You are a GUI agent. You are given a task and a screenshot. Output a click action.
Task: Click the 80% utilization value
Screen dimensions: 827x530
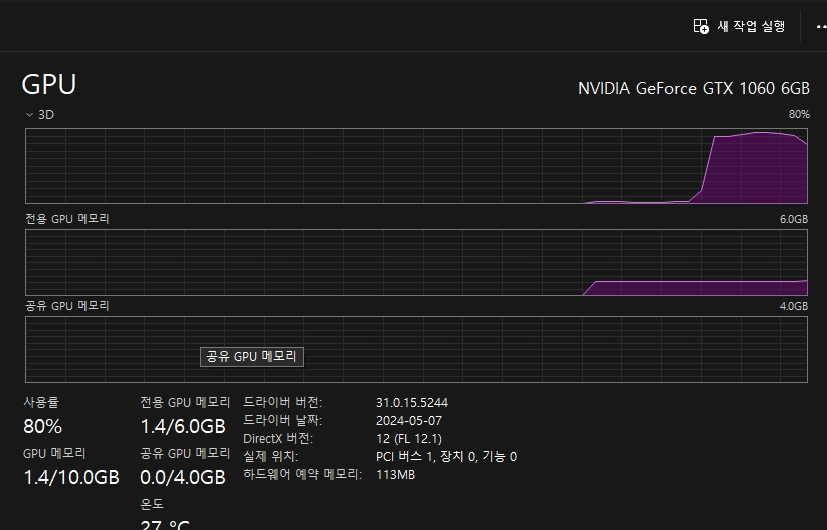42,426
